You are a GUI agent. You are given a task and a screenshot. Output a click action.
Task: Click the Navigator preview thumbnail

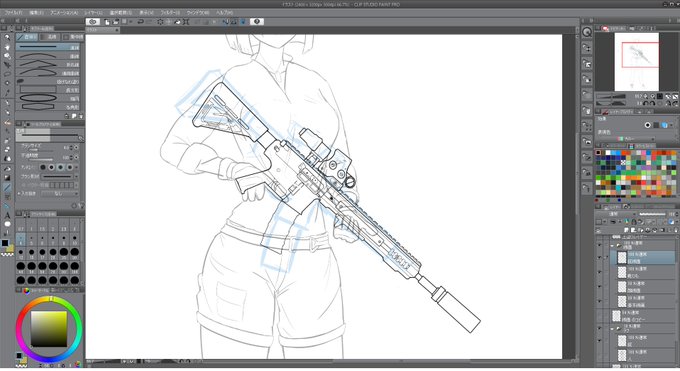point(637,61)
